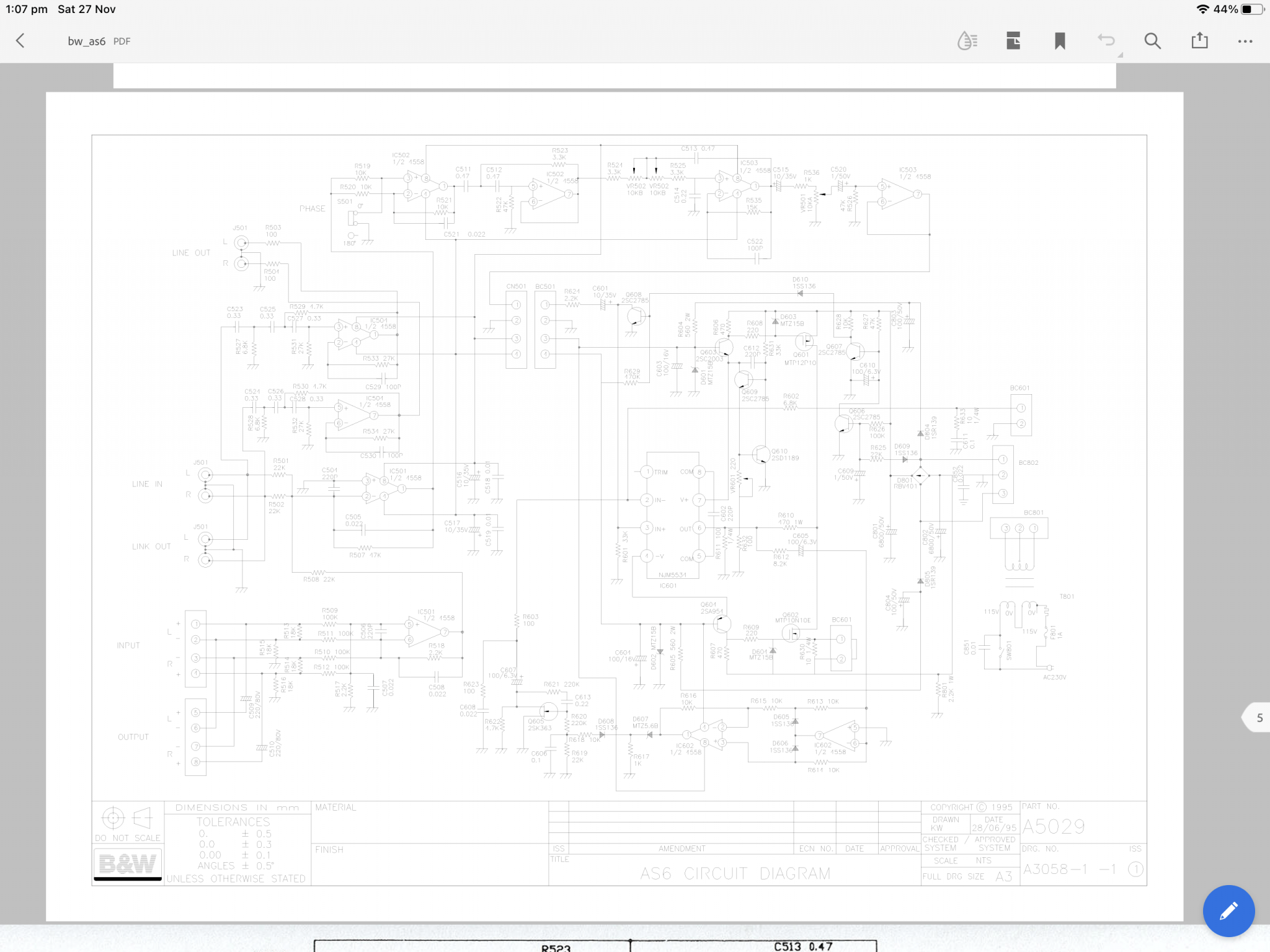The height and width of the screenshot is (952, 1270).
Task: Tap the OUTPUT connector label
Action: [x=133, y=737]
